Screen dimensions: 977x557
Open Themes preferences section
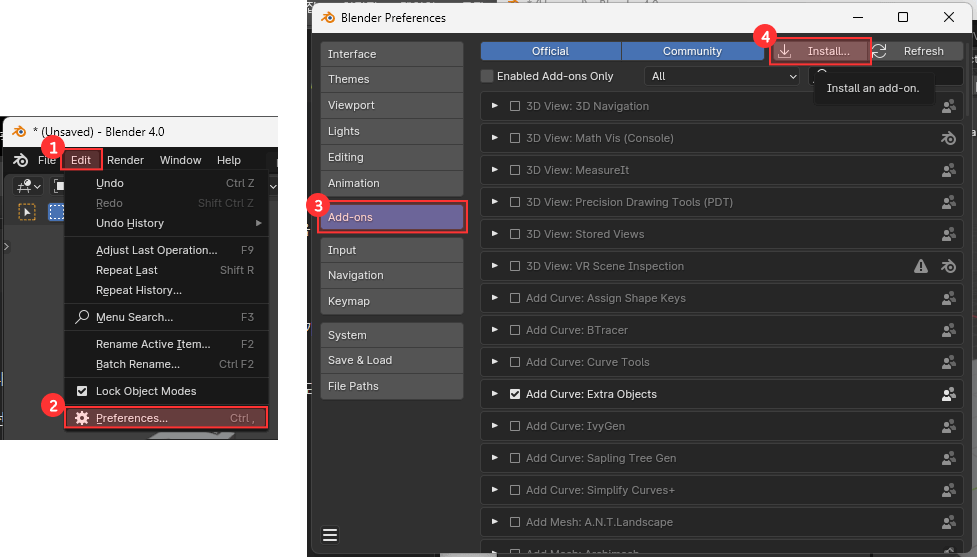tap(392, 79)
